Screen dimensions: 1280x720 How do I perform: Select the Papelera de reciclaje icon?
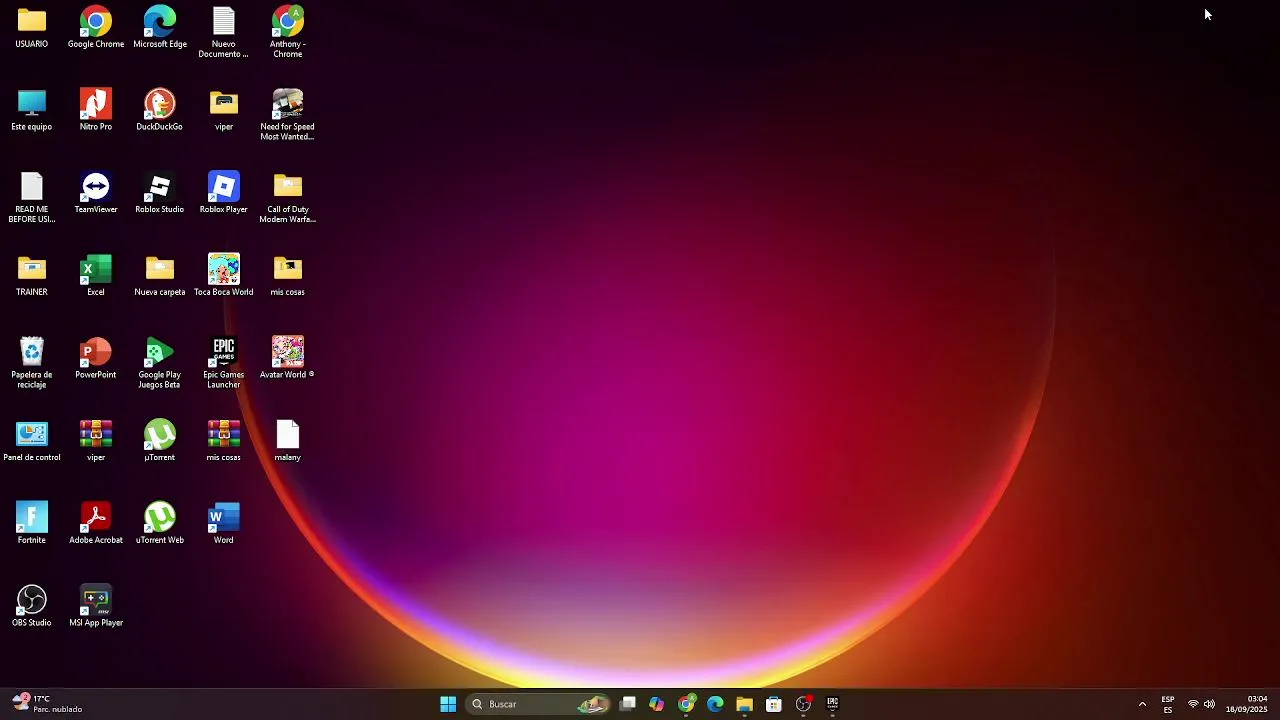click(31, 363)
